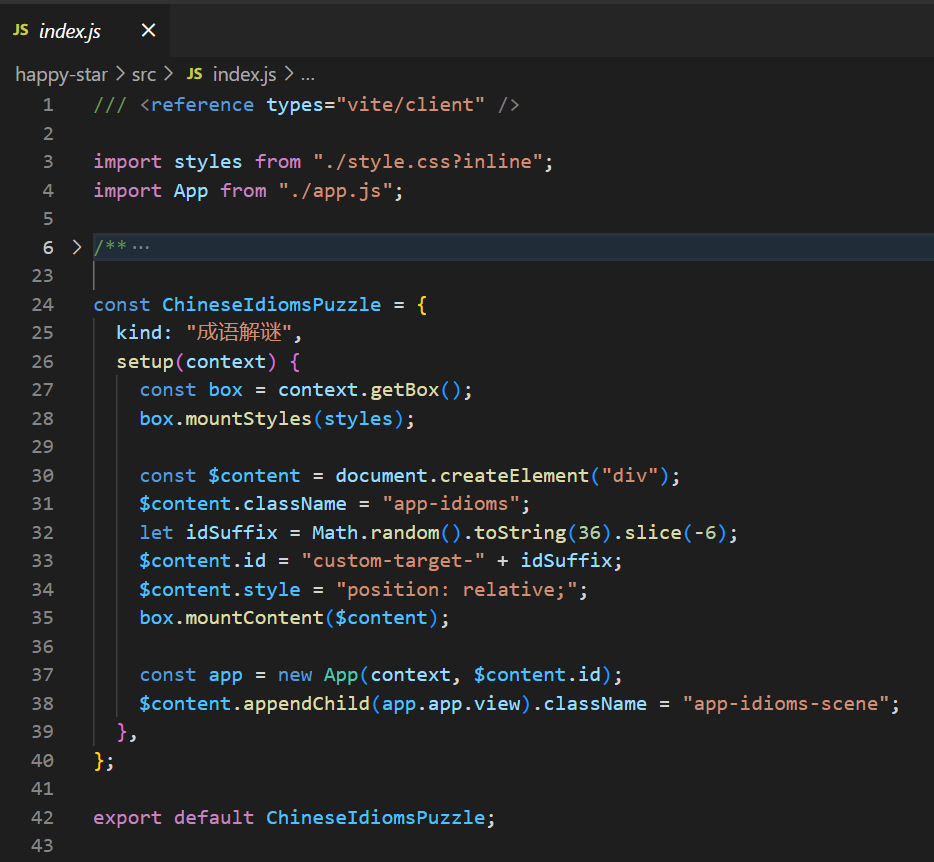The height and width of the screenshot is (862, 934).
Task: Click line number 24 in the gutter
Action: point(42,304)
